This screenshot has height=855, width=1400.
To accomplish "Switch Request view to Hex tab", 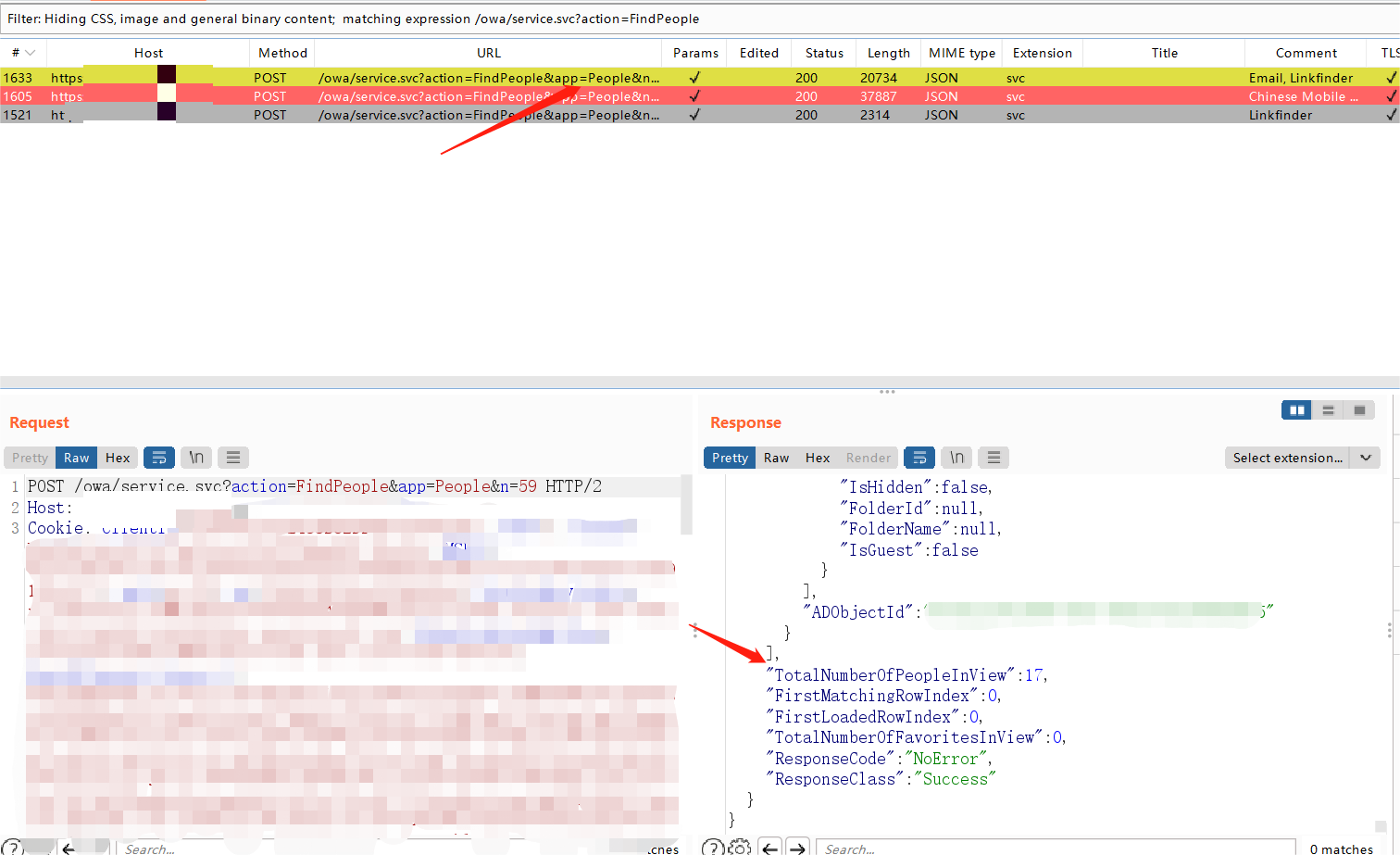I will (118, 458).
